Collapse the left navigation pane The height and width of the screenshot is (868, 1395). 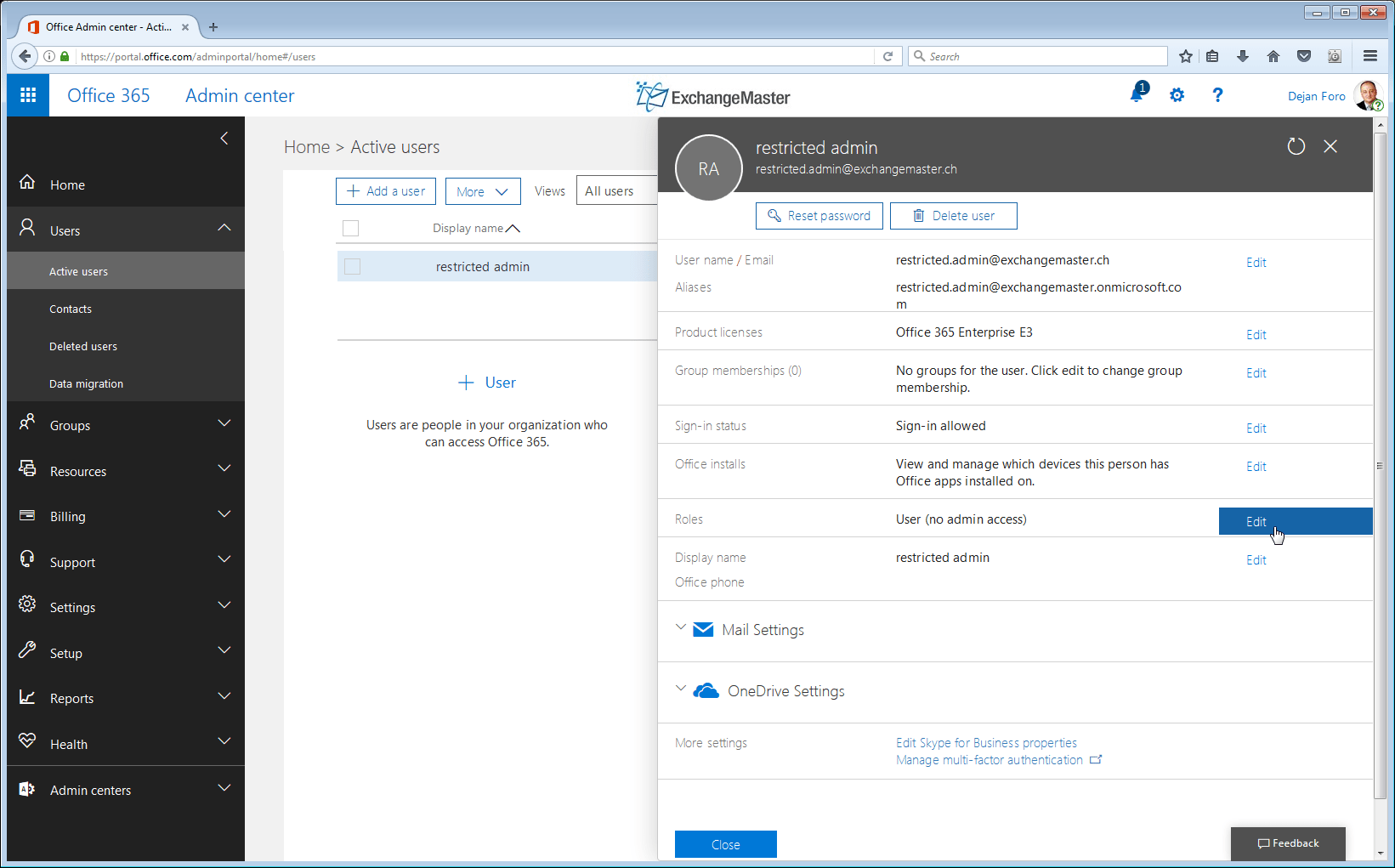coord(224,138)
